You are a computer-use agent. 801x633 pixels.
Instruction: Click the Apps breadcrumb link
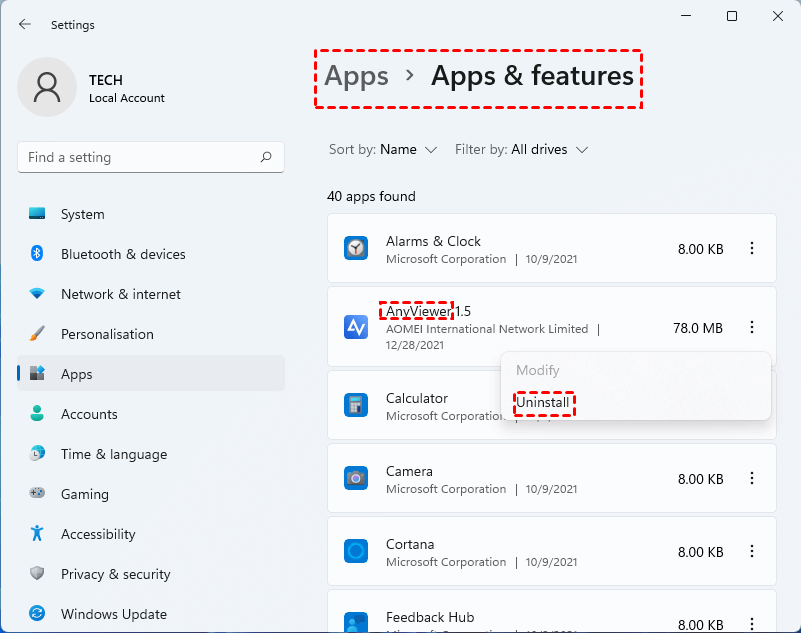(x=357, y=76)
